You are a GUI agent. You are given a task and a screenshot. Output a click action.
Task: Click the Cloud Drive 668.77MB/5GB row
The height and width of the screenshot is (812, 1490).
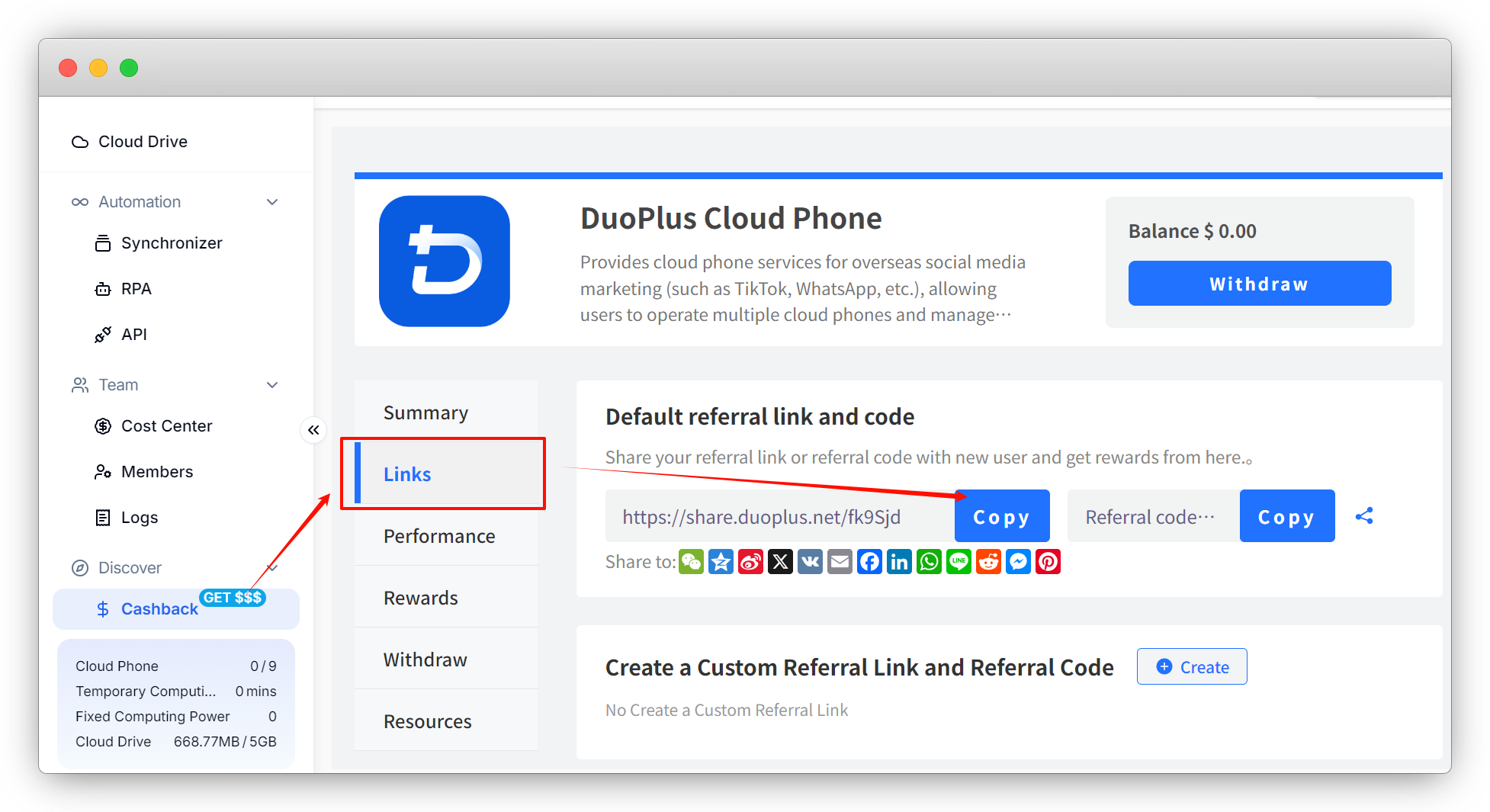coord(176,741)
